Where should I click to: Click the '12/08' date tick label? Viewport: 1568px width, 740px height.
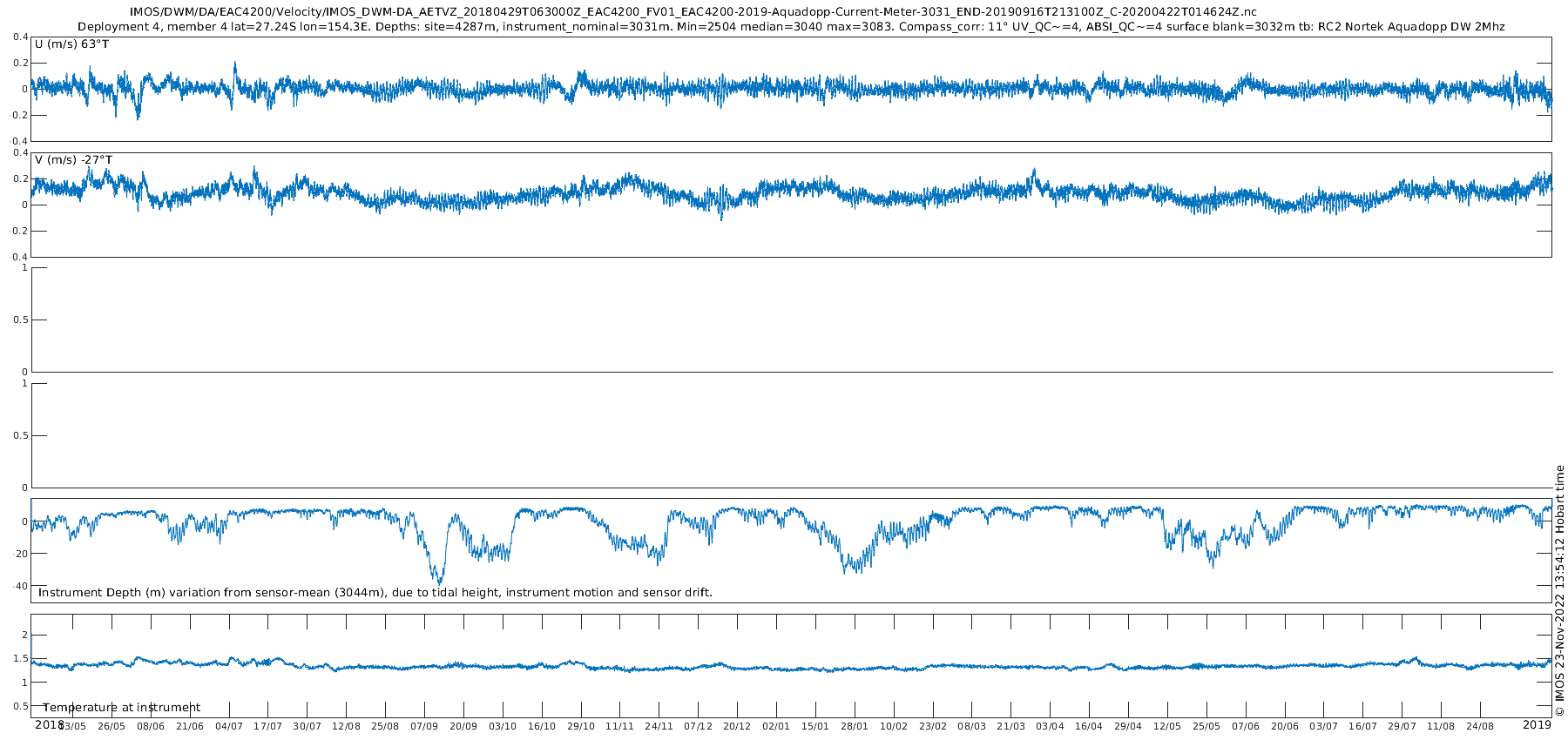(x=346, y=726)
